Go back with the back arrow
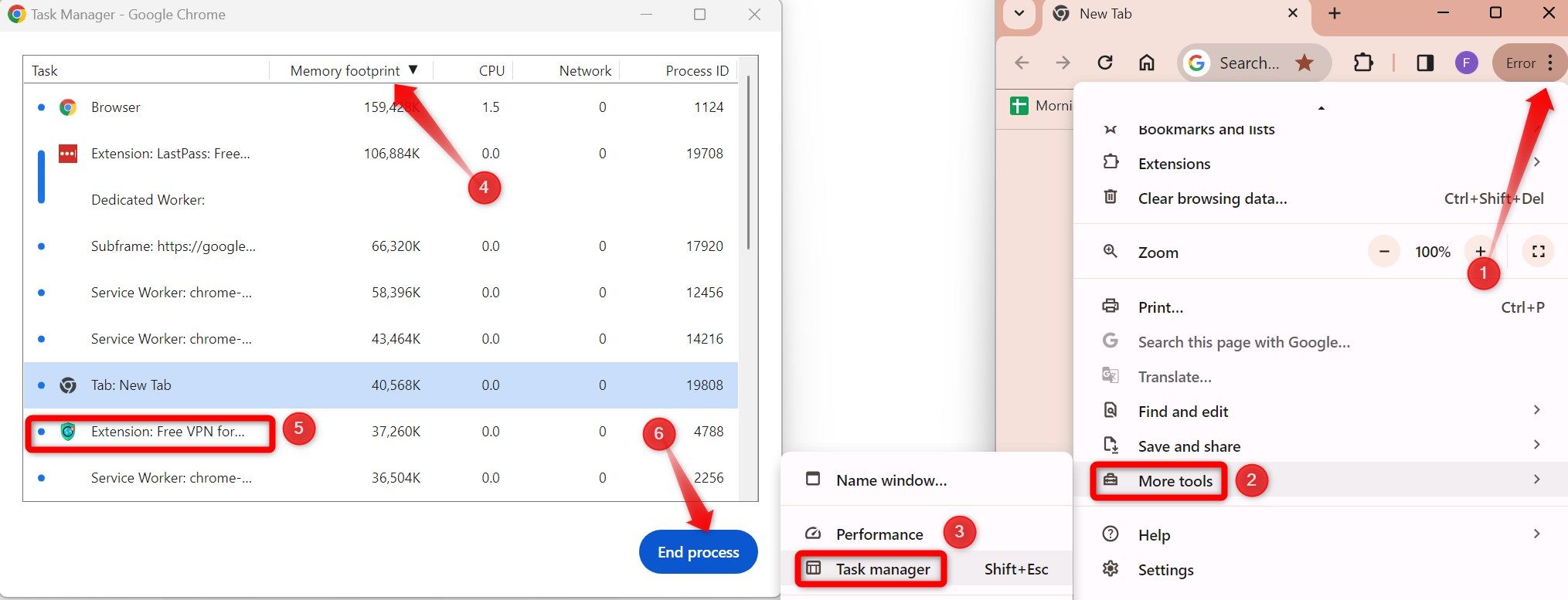The height and width of the screenshot is (600, 1568). point(1022,63)
